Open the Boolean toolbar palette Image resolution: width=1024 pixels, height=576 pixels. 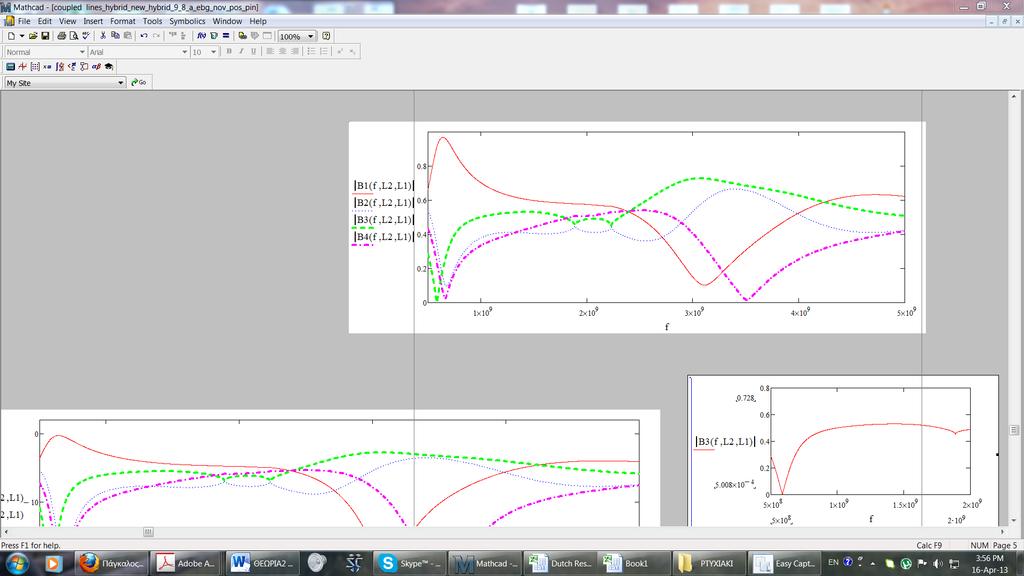point(72,67)
